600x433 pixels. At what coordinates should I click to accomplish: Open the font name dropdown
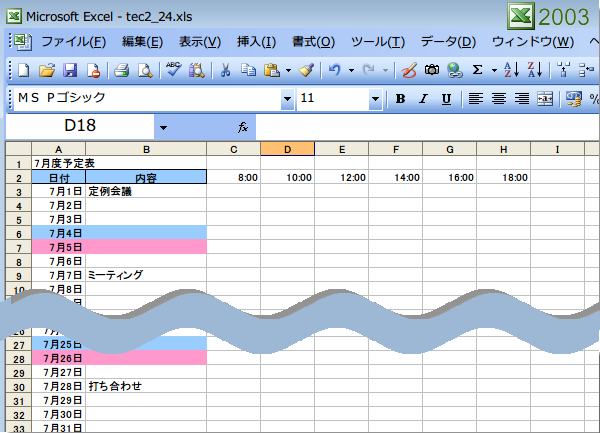coord(287,99)
